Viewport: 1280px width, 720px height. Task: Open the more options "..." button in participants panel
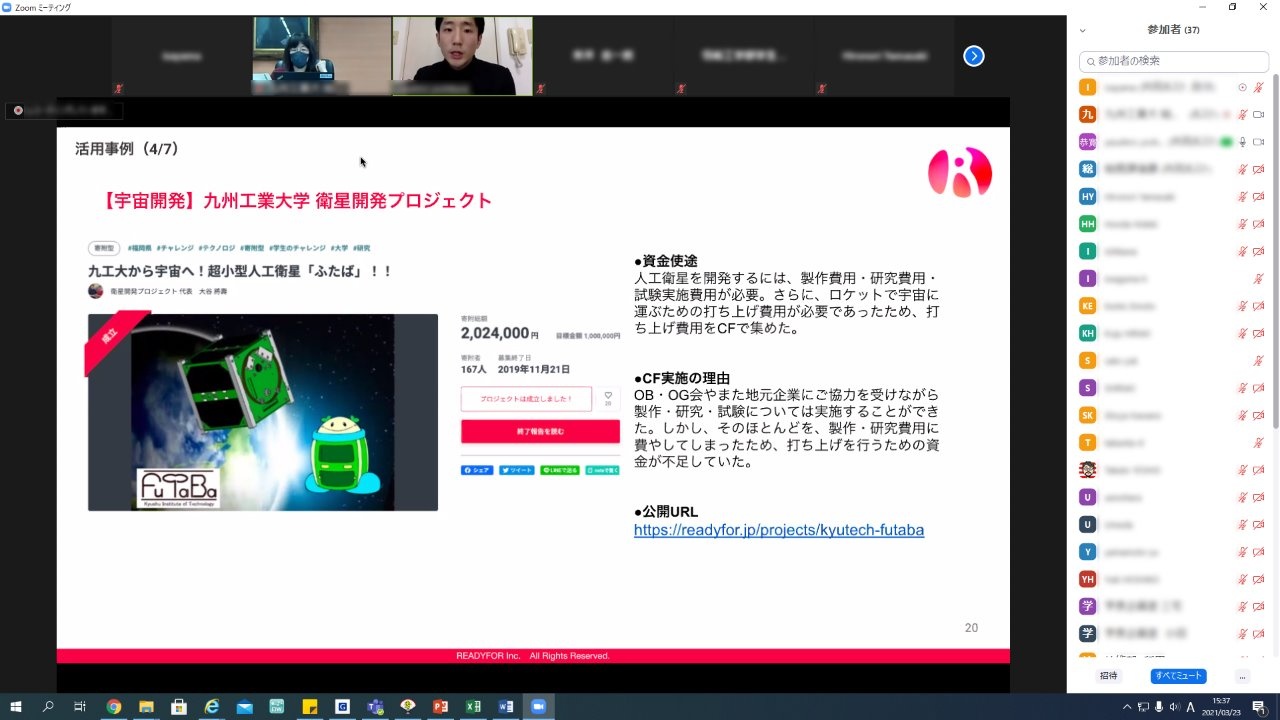[1243, 676]
